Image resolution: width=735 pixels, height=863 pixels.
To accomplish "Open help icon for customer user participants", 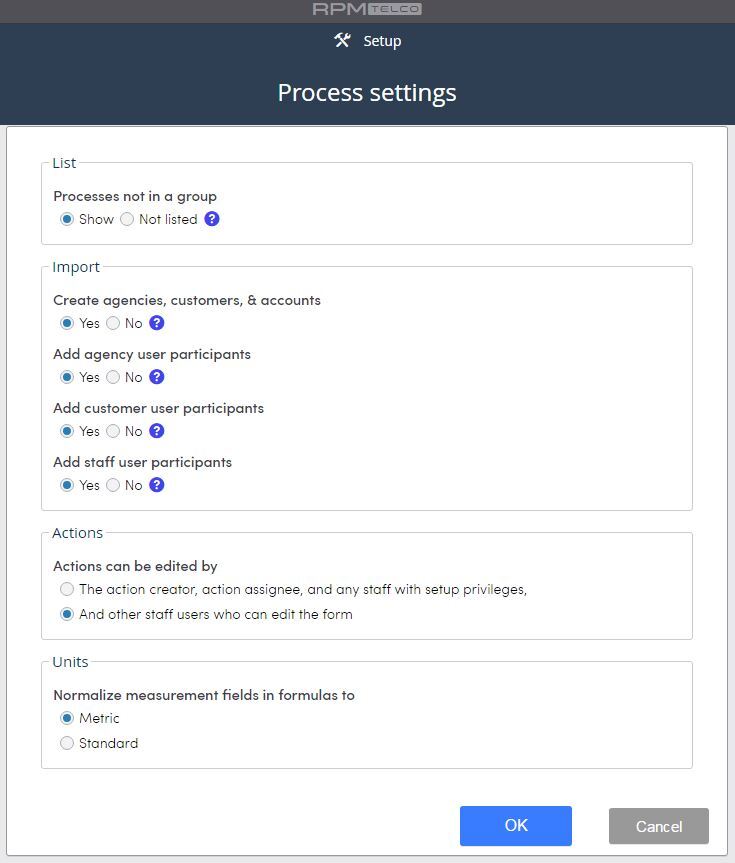I will (157, 431).
